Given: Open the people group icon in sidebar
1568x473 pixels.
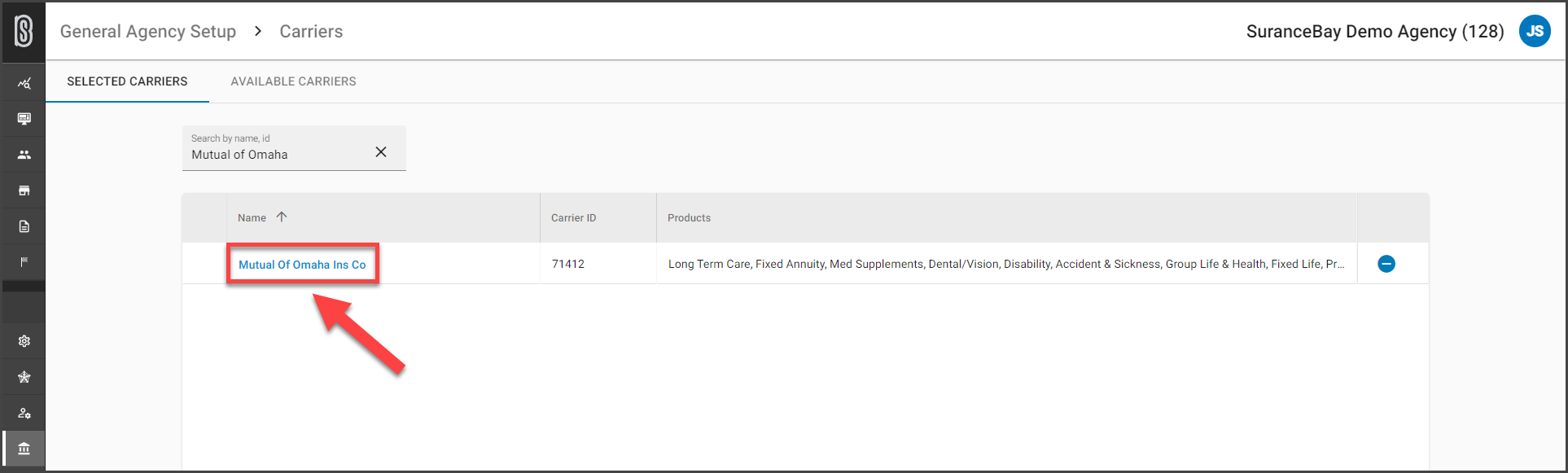Looking at the screenshot, I should pos(24,155).
